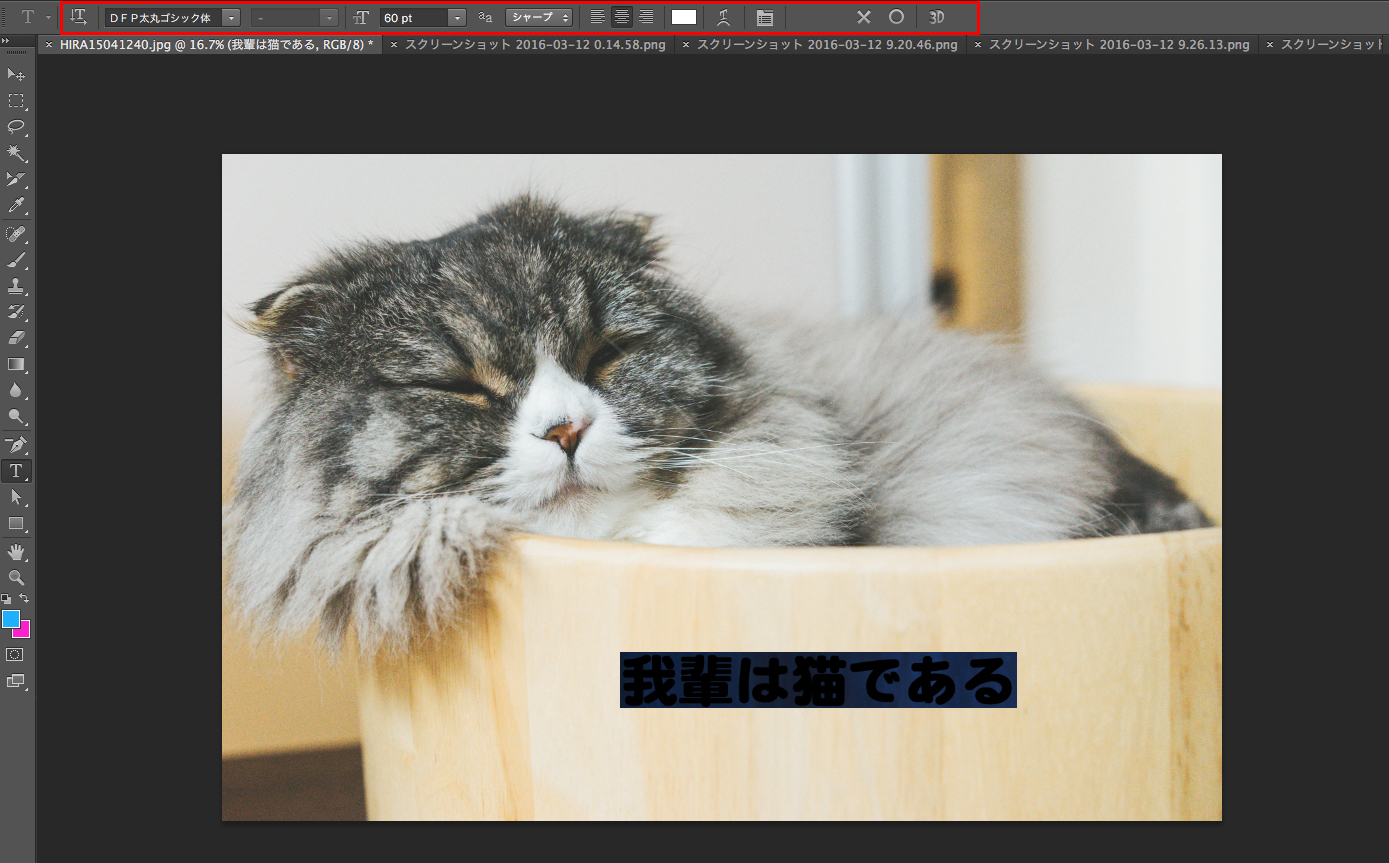Open the シャープ anti-aliasing dropdown
Viewport: 1389px width, 863px height.
coord(539,17)
